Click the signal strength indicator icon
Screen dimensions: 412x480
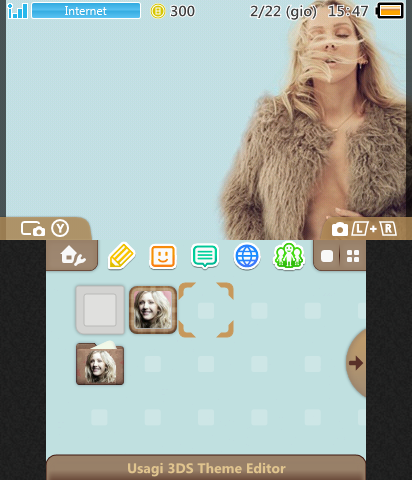17,11
